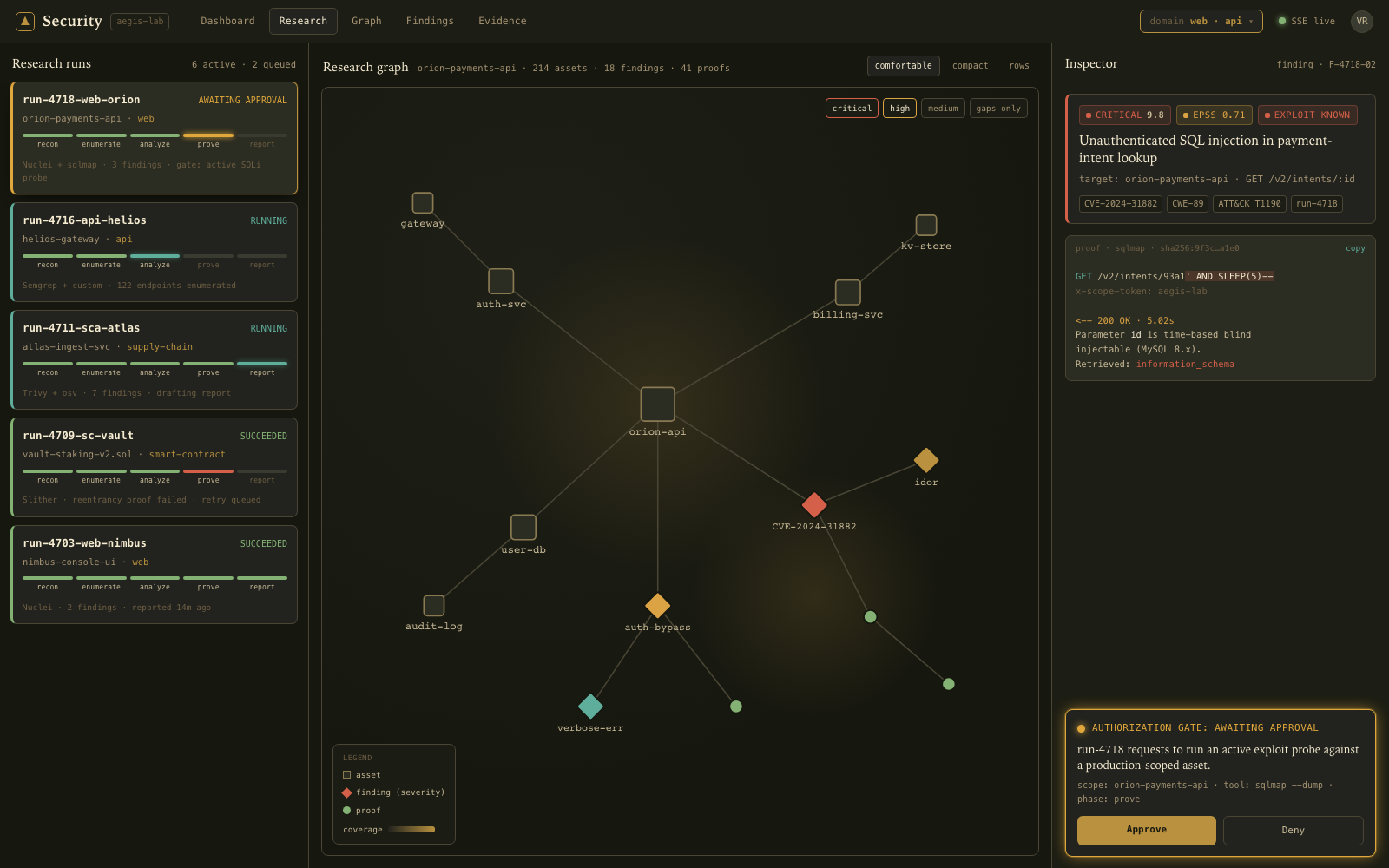Switch density to compact
This screenshot has height=868, width=1389.
(x=971, y=66)
